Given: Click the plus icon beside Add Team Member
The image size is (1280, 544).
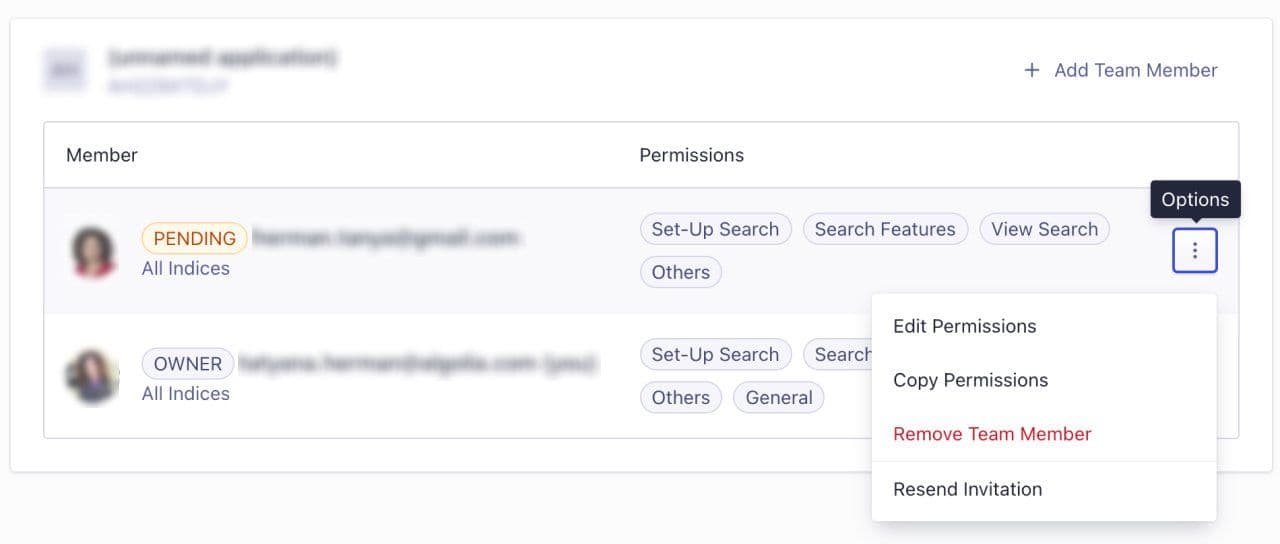Looking at the screenshot, I should point(1031,70).
